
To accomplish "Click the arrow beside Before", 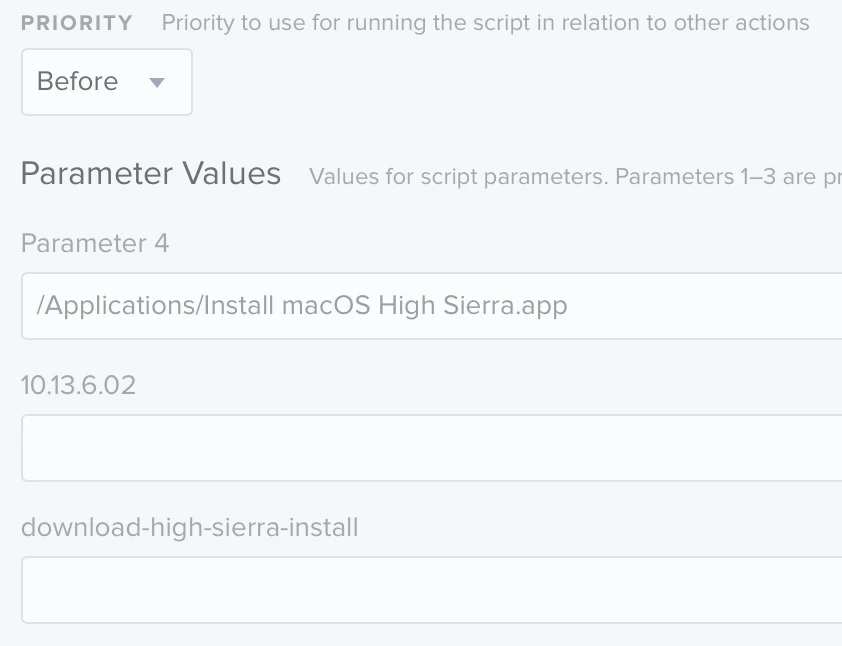I will point(157,82).
